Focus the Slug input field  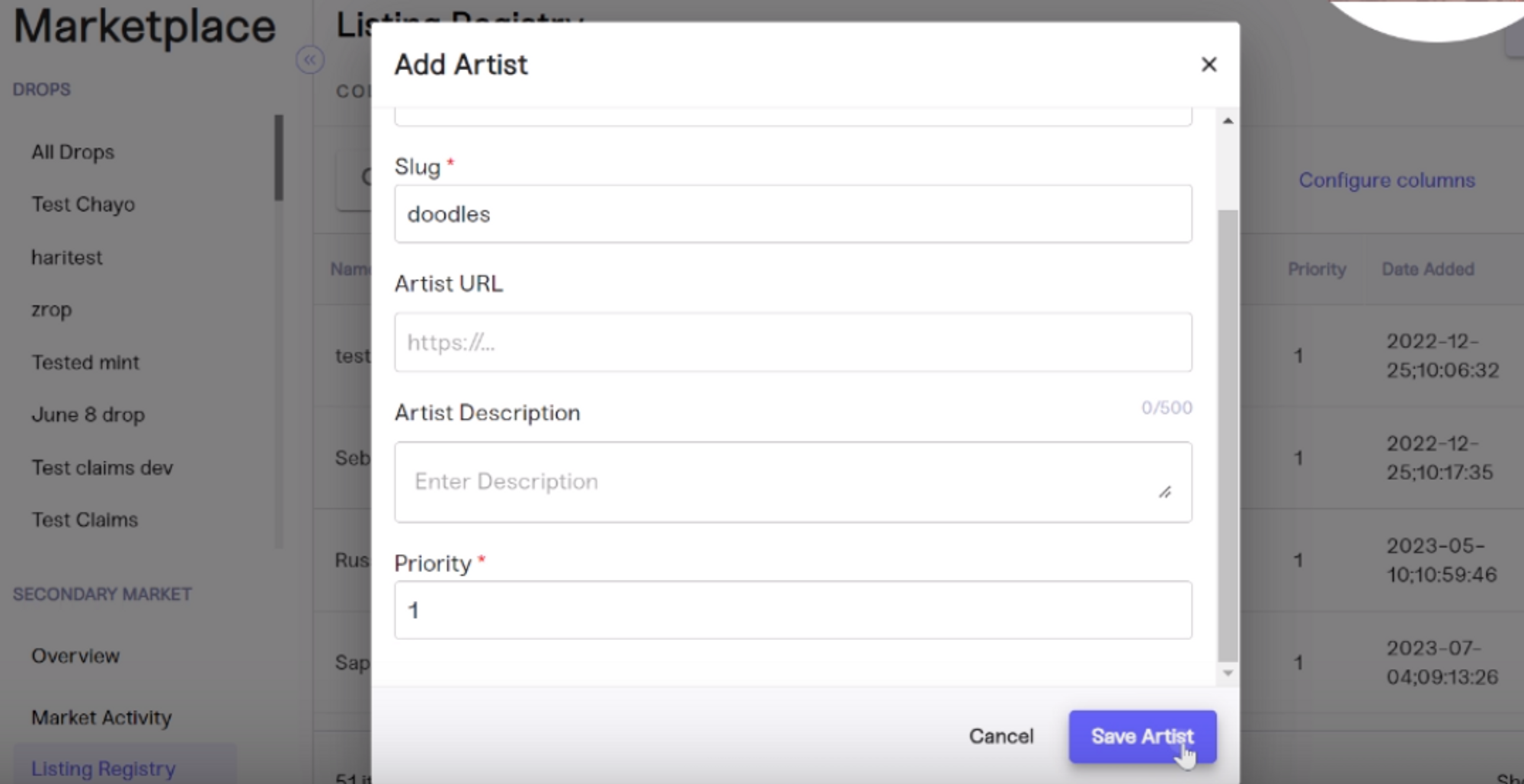pos(792,214)
